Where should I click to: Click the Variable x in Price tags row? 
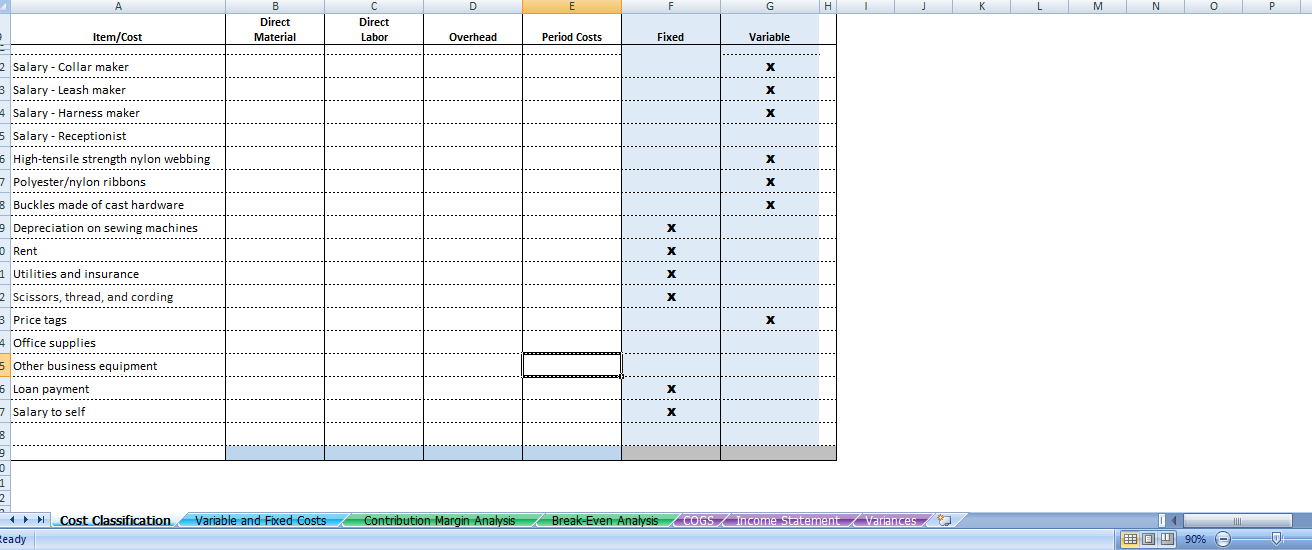point(770,320)
